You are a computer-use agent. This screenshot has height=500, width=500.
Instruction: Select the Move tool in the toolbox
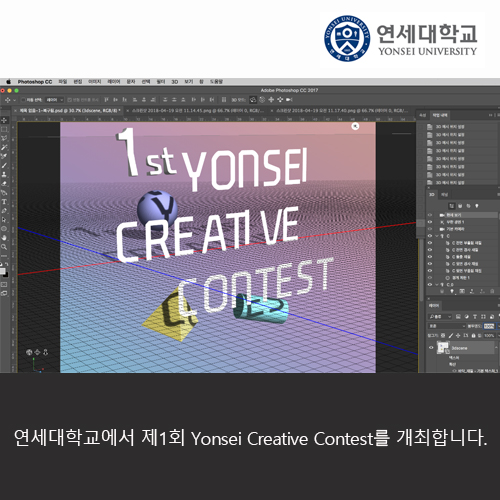4,120
